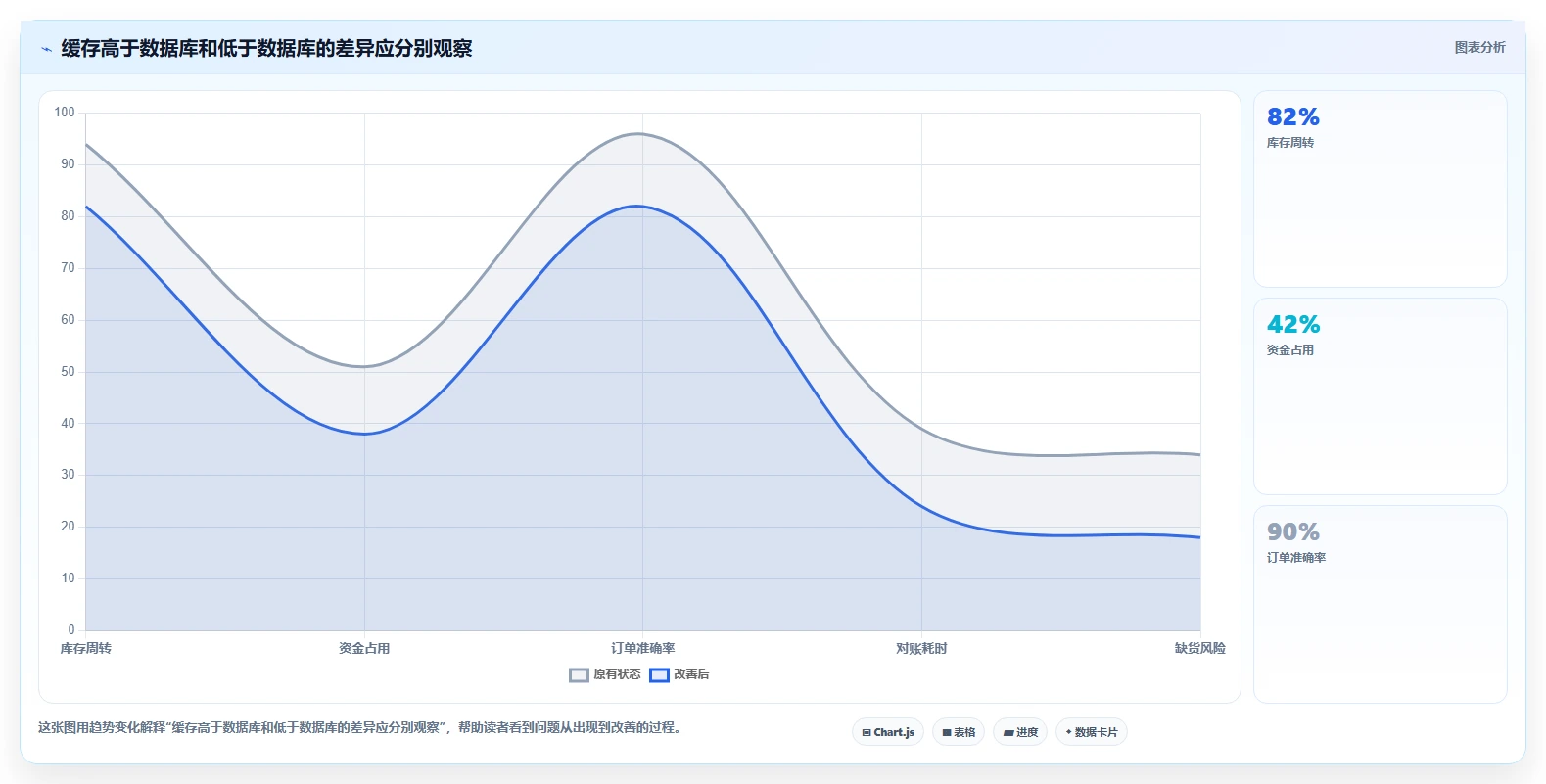Click the Chart.js tag icon
1546x784 pixels.
click(x=867, y=732)
